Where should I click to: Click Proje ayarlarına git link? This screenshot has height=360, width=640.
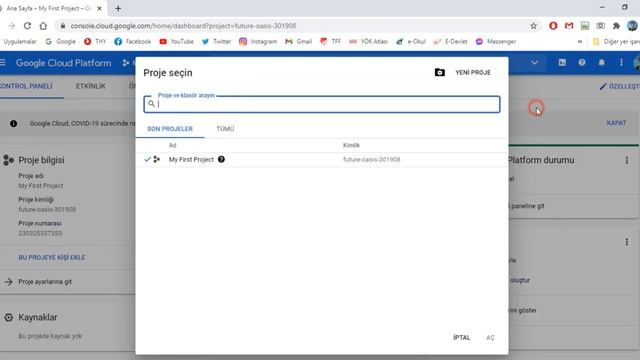point(45,282)
